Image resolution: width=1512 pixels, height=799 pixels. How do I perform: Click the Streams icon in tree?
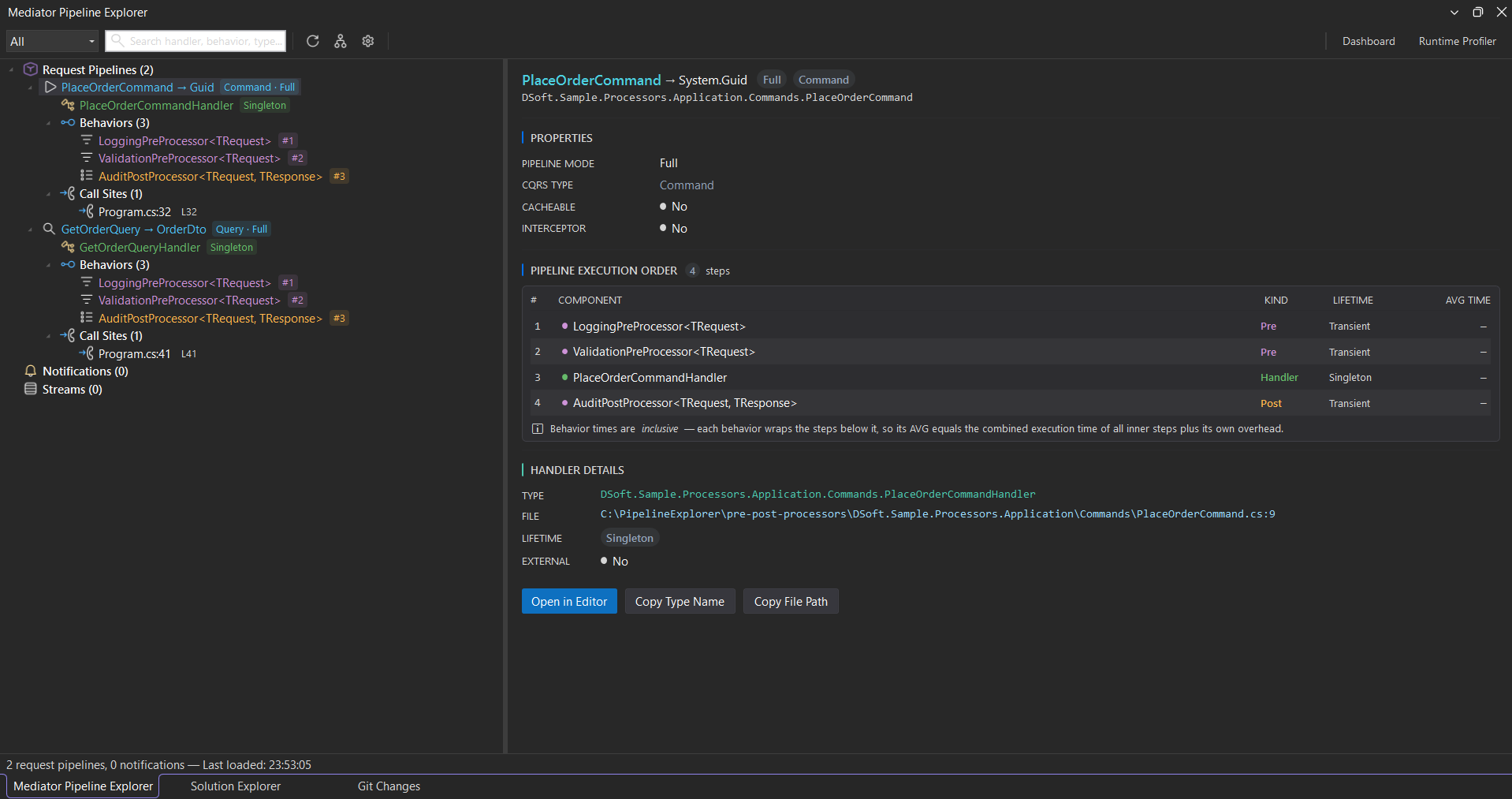coord(31,389)
